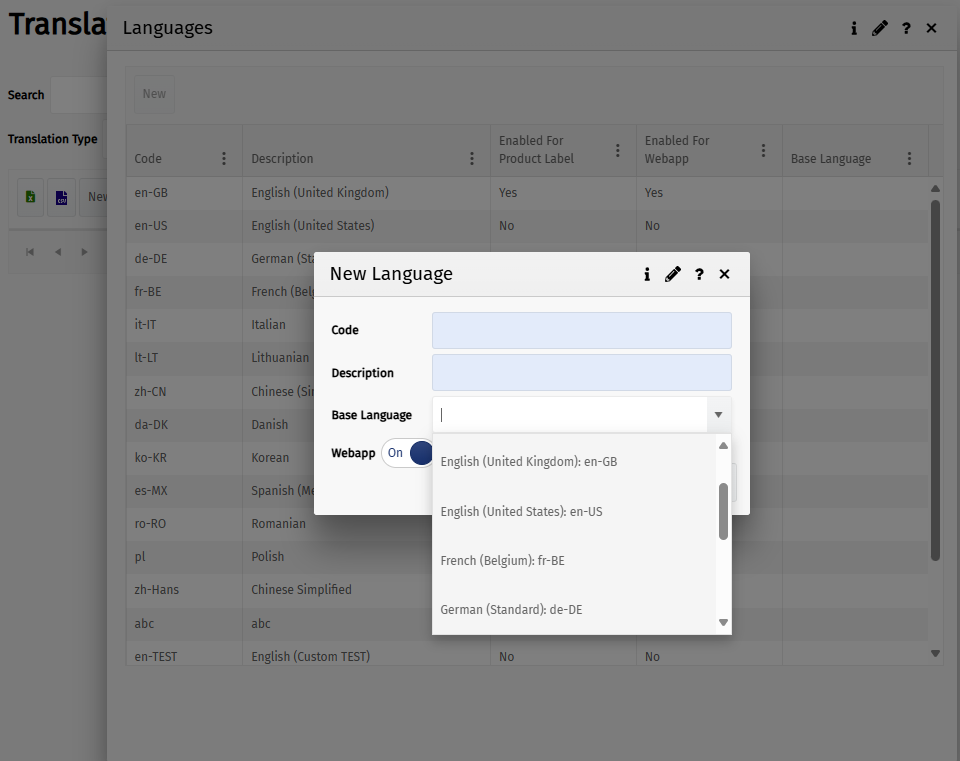
Task: Select English (United States): en-US option
Action: pos(574,511)
